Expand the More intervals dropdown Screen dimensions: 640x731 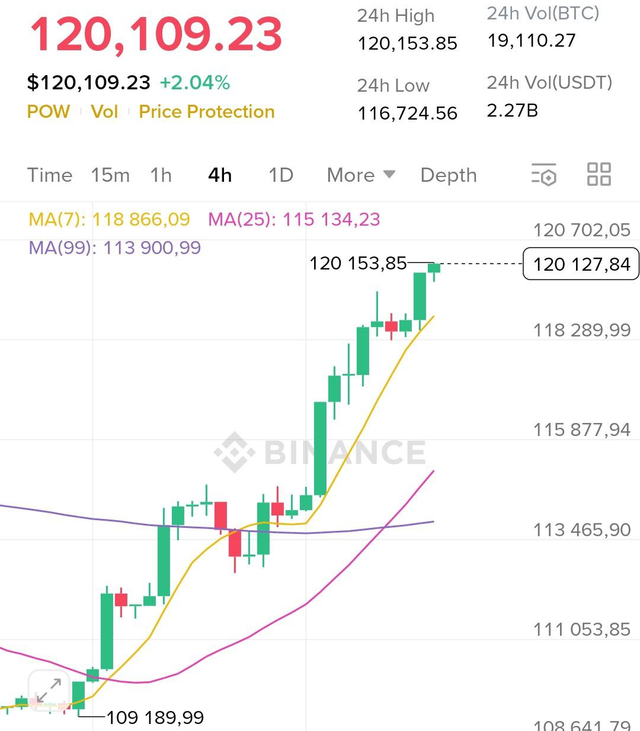pos(361,175)
